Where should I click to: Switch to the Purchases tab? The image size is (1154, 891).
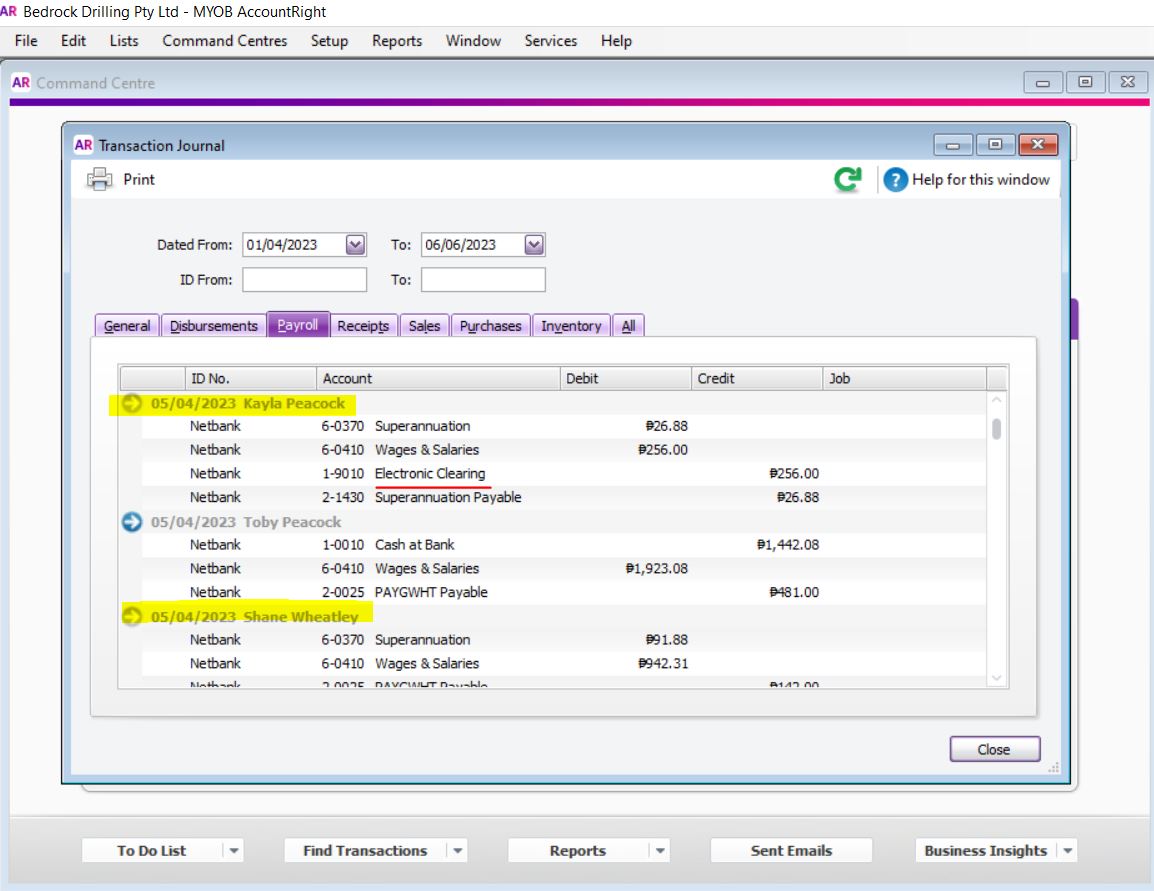coord(490,325)
